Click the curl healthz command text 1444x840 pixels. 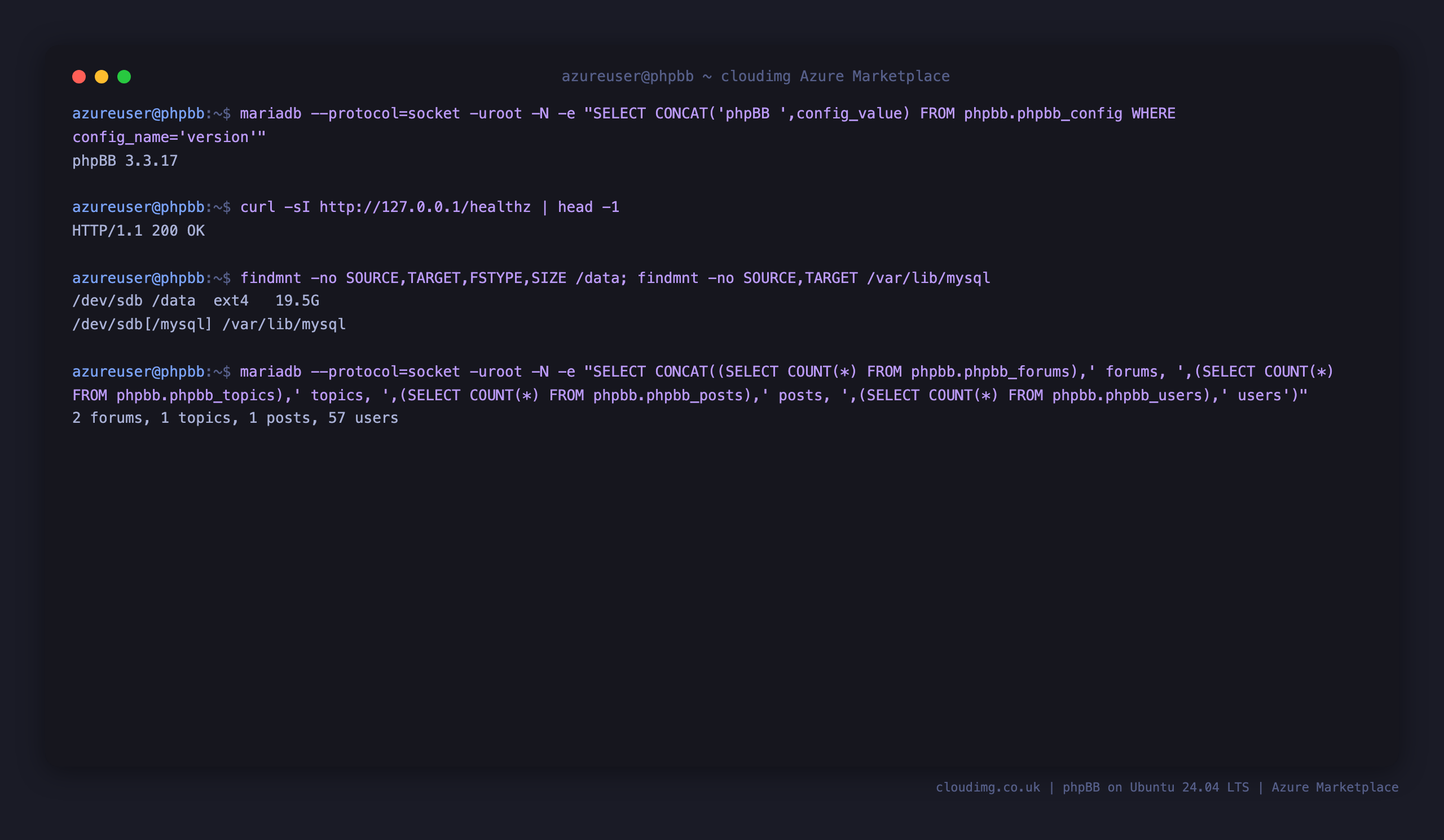(429, 207)
